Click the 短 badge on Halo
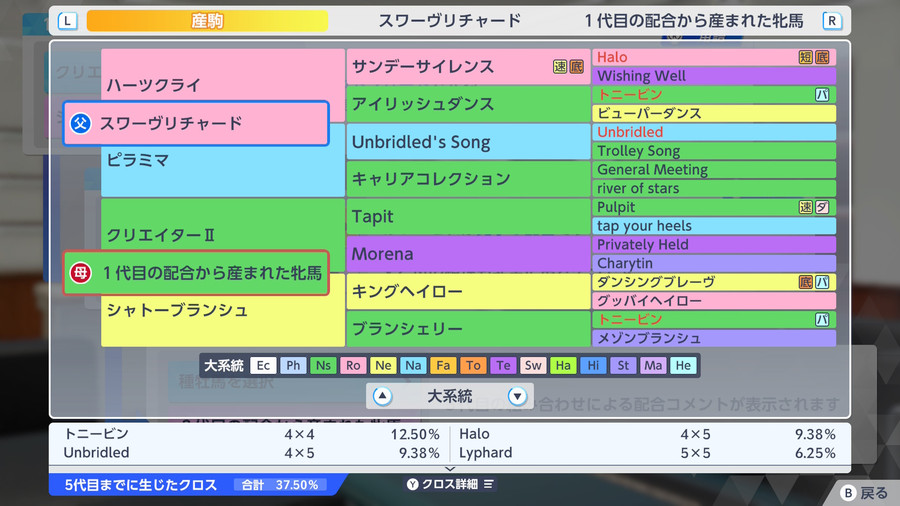 (x=806, y=57)
